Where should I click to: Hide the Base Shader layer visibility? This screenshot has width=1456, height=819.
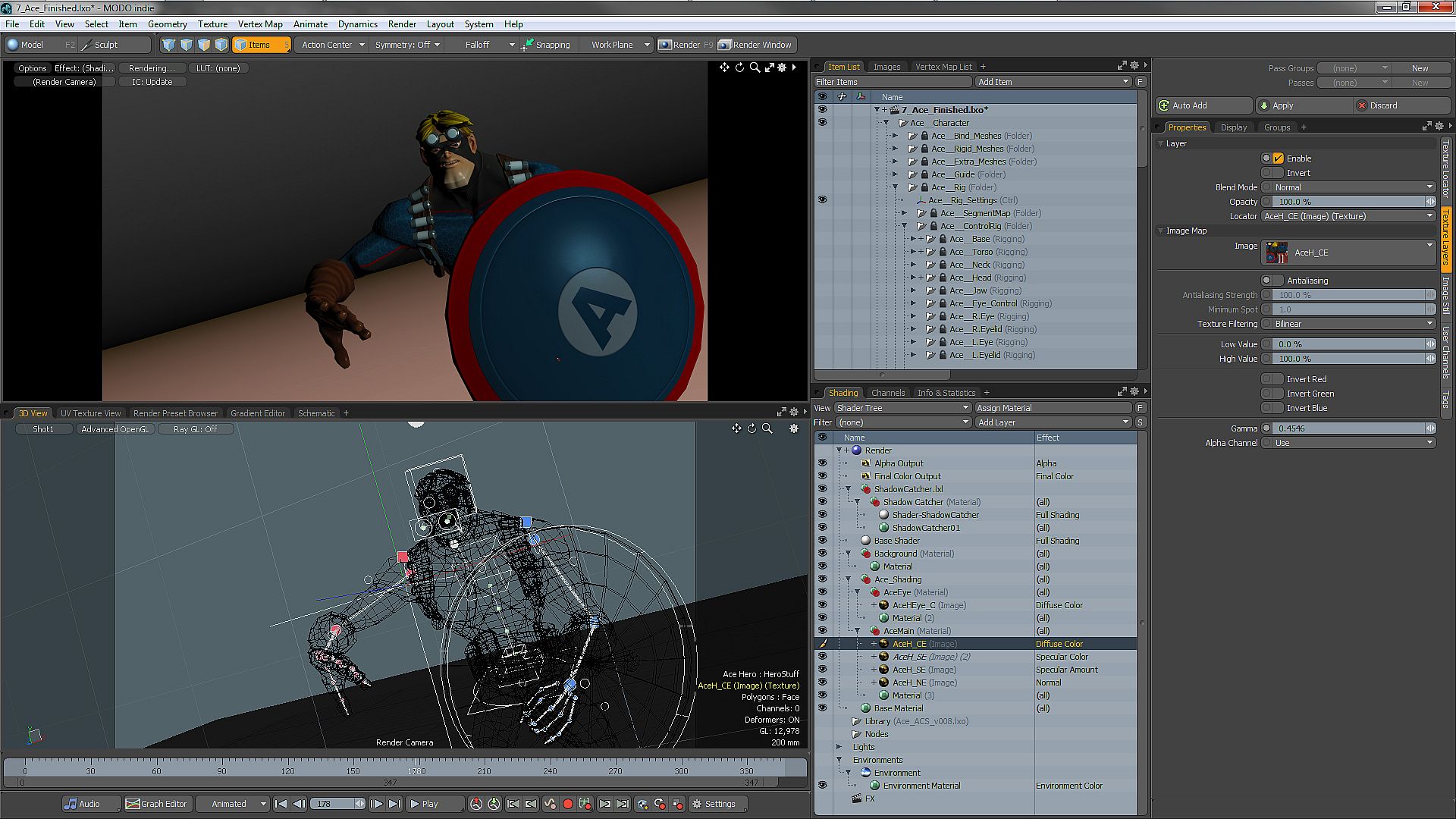coord(822,541)
